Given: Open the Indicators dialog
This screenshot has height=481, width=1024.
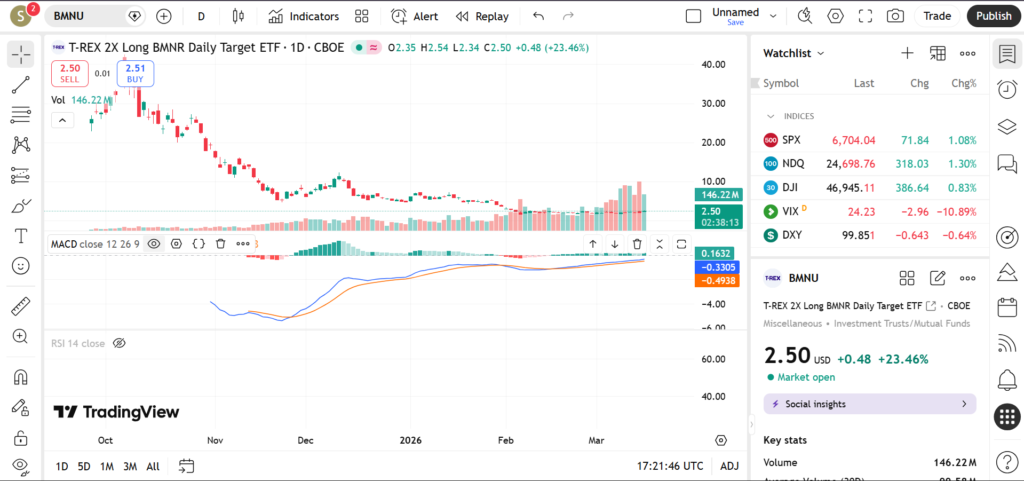Looking at the screenshot, I should 304,16.
